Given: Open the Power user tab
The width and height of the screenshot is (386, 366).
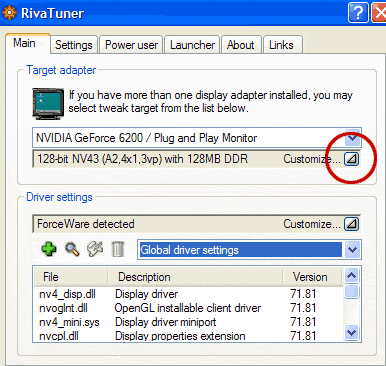Looking at the screenshot, I should pyautogui.click(x=131, y=45).
